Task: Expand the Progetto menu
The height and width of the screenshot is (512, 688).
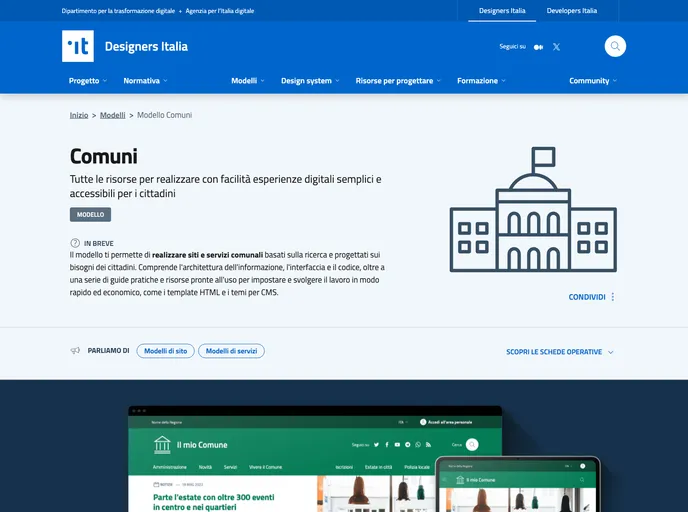Action: (88, 81)
